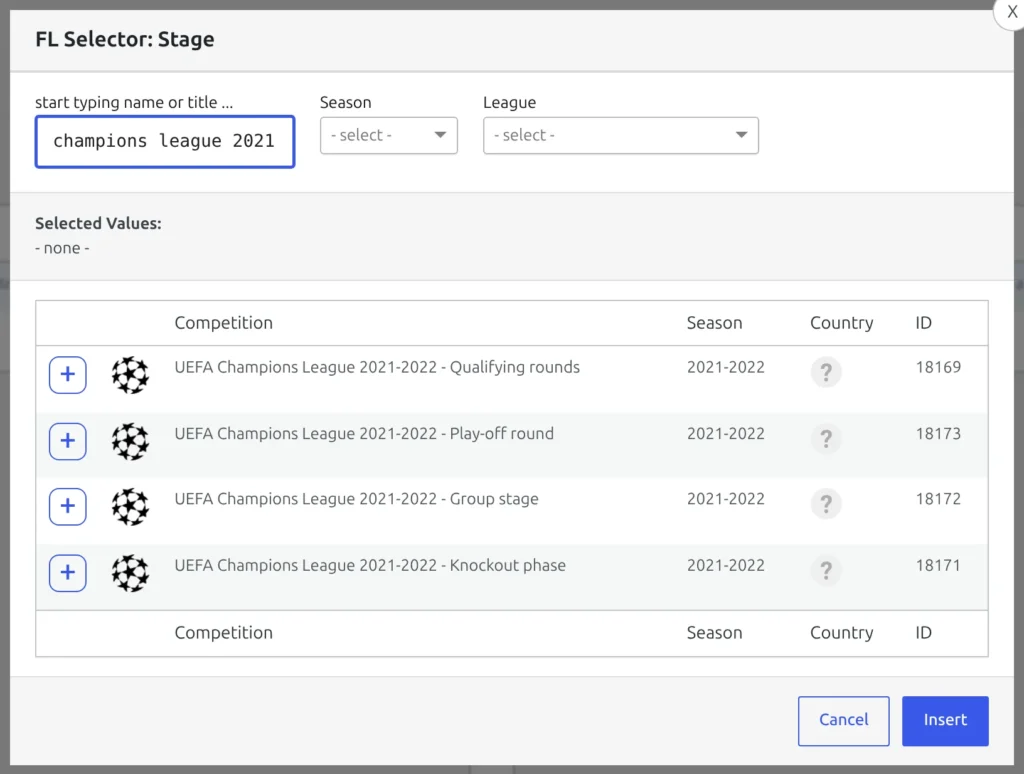Click the bottom Season footer label

pos(714,633)
